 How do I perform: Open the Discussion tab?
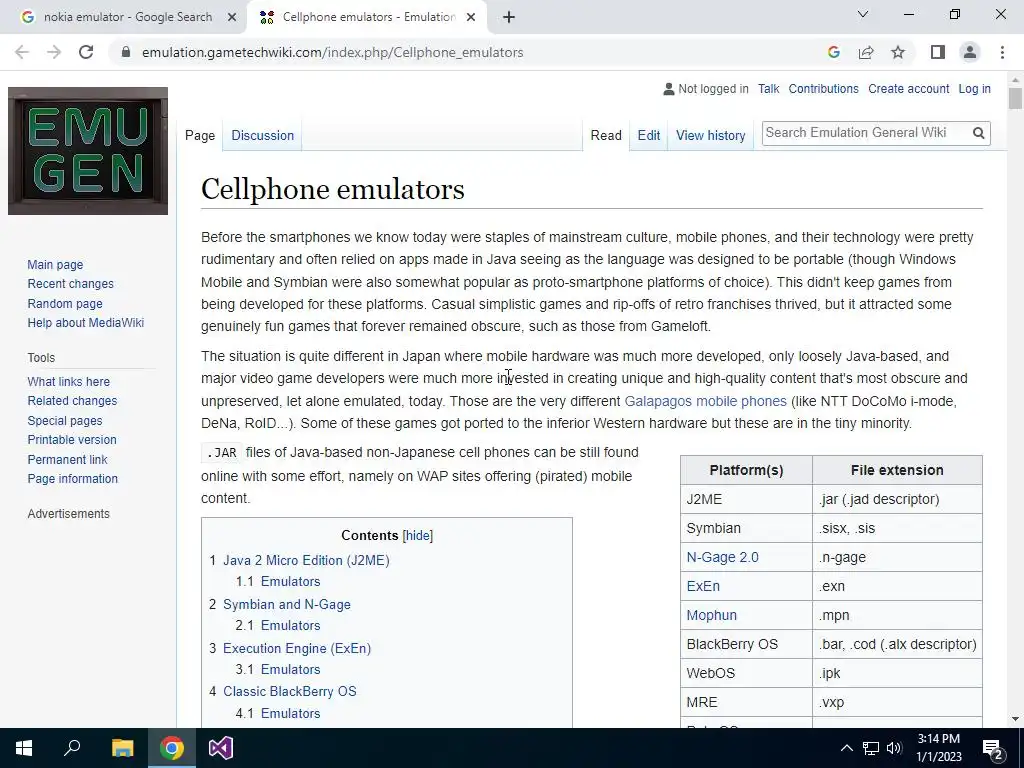pos(263,135)
